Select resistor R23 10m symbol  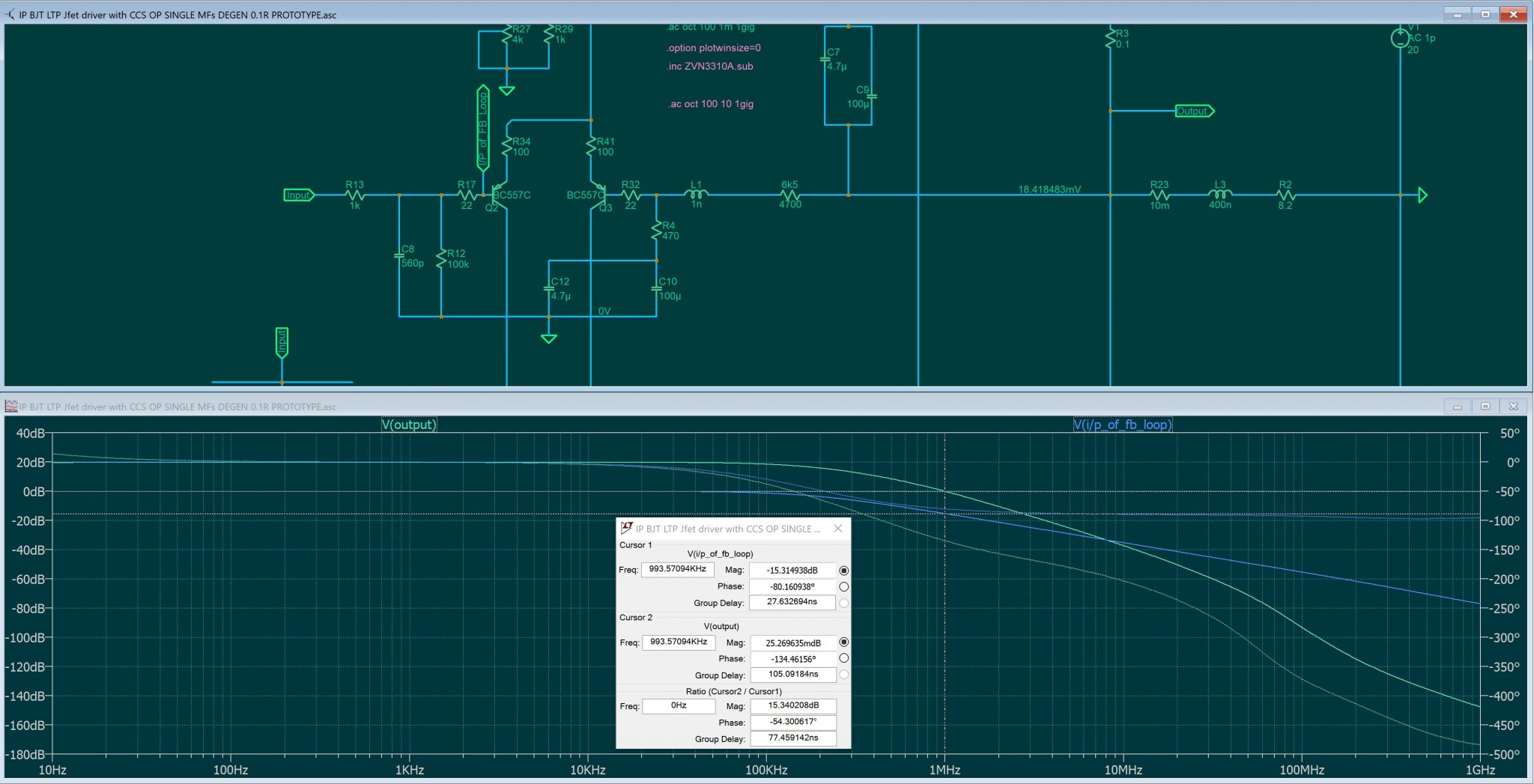click(x=1159, y=195)
